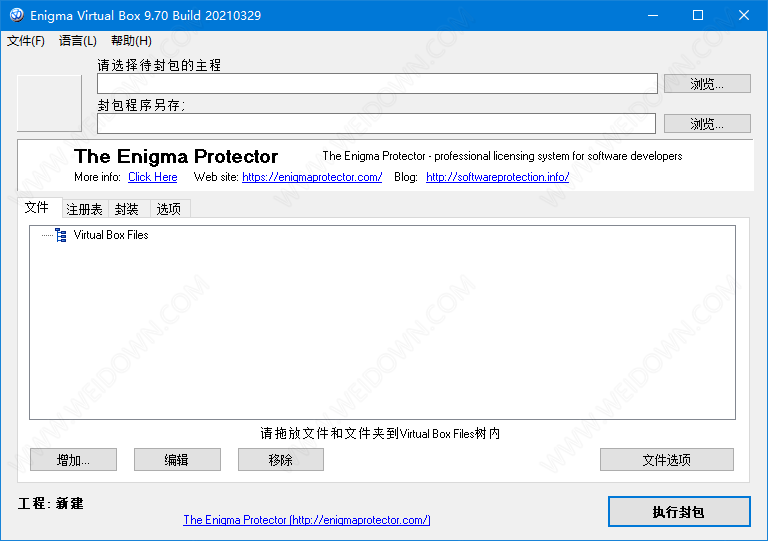Select the Virtual Box Files tree root
This screenshot has width=768, height=541.
(x=111, y=235)
